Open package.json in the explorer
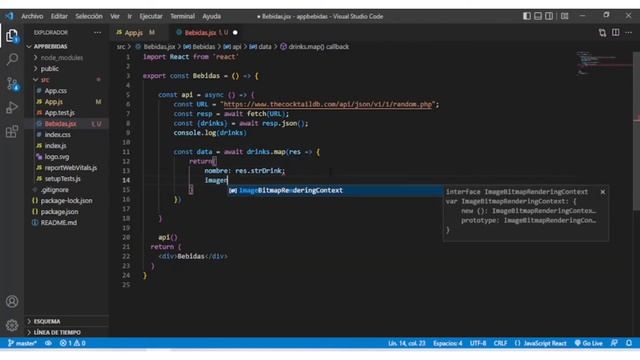Image resolution: width=640 pixels, height=360 pixels. coord(67,212)
